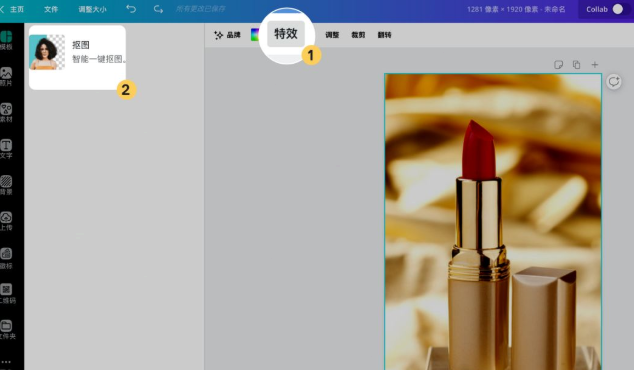
Task: Open the 二维码 QR code sidebar tab
Action: pos(7,294)
